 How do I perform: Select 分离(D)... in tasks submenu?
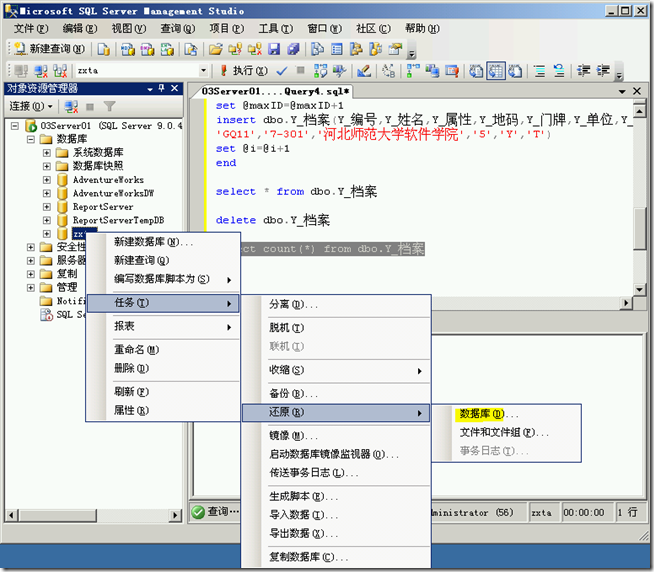(336, 305)
